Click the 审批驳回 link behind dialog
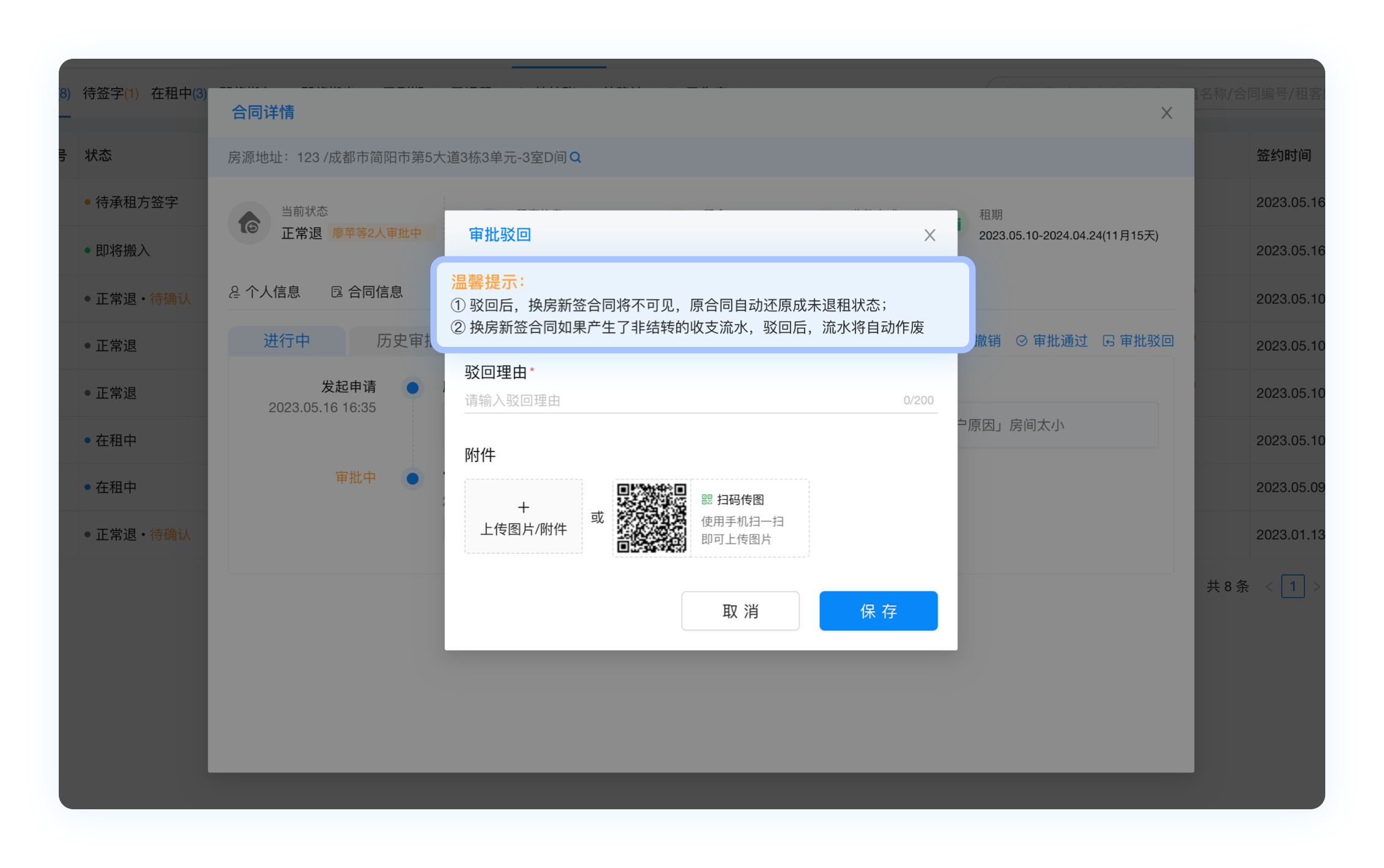Image resolution: width=1384 pixels, height=868 pixels. (x=1139, y=341)
